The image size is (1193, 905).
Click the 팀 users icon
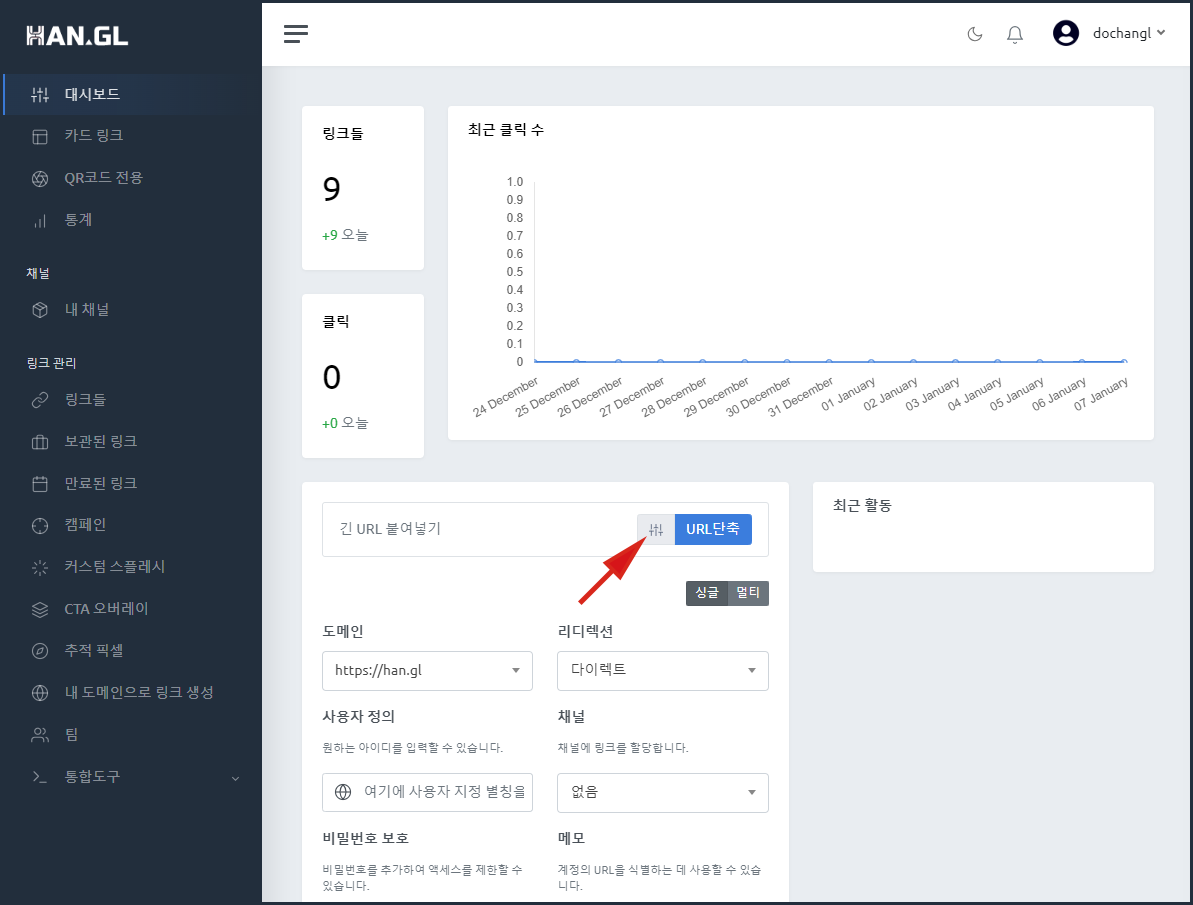[40, 735]
